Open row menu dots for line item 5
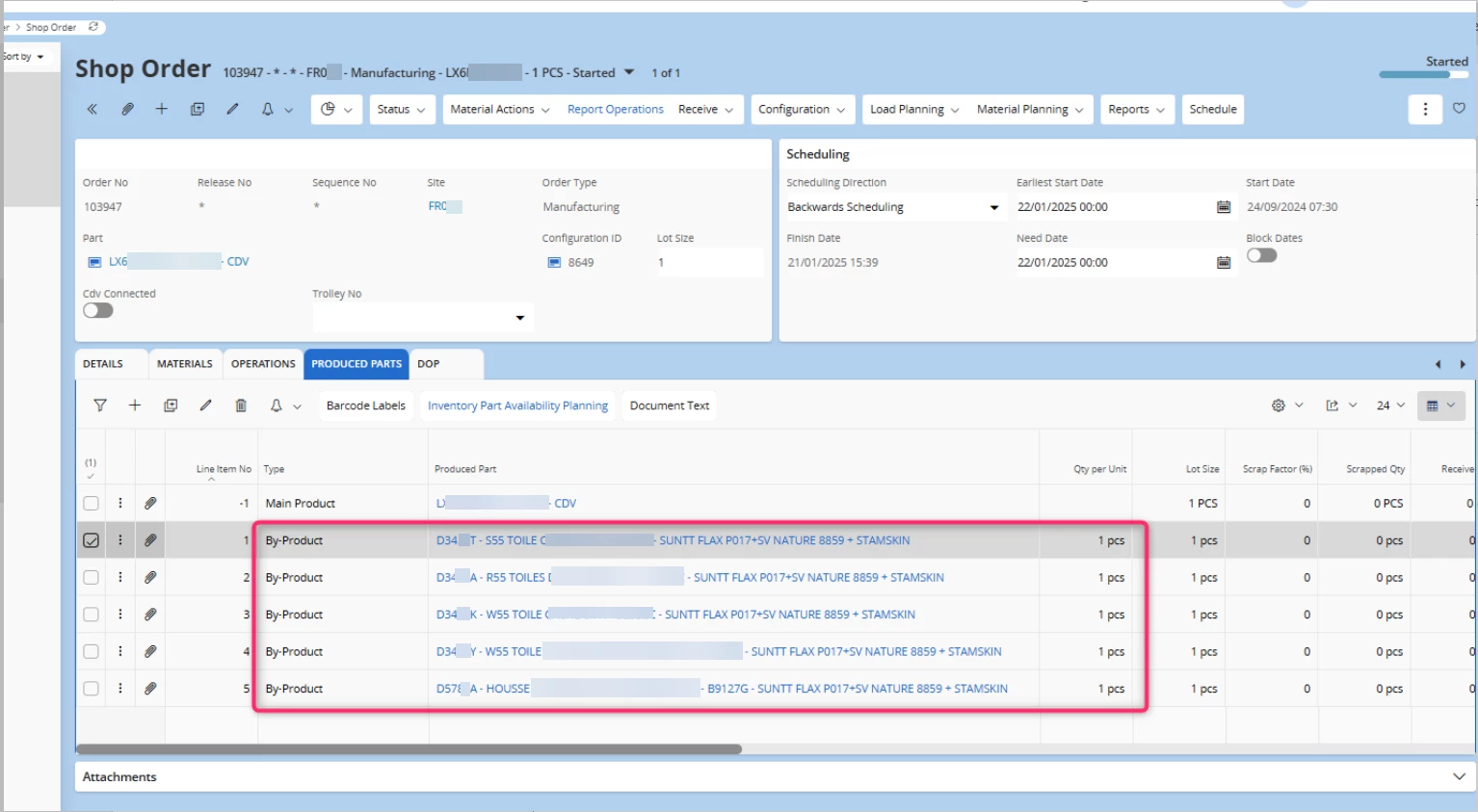 pyautogui.click(x=120, y=689)
